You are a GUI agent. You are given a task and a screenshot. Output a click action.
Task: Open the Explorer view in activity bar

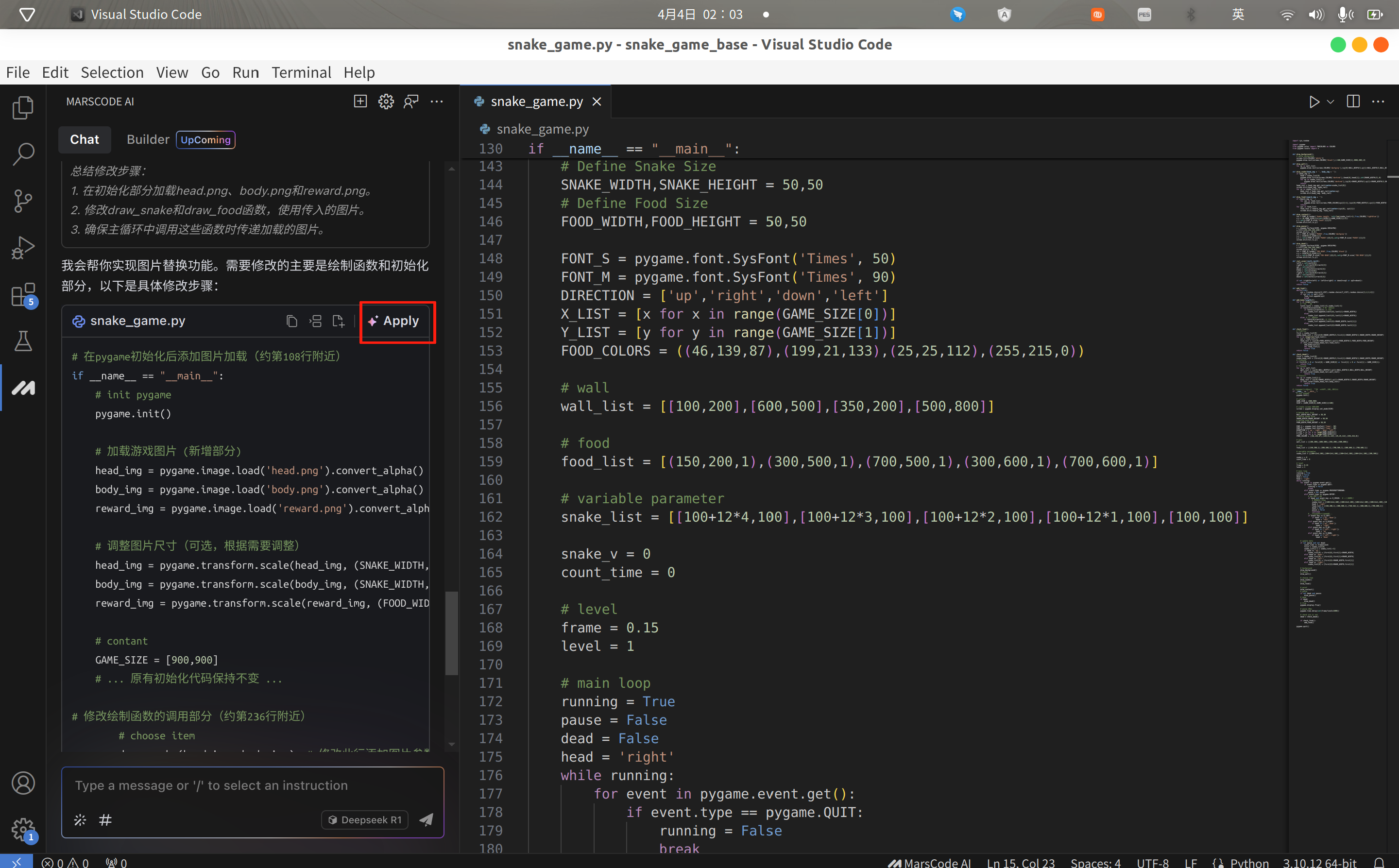23,108
